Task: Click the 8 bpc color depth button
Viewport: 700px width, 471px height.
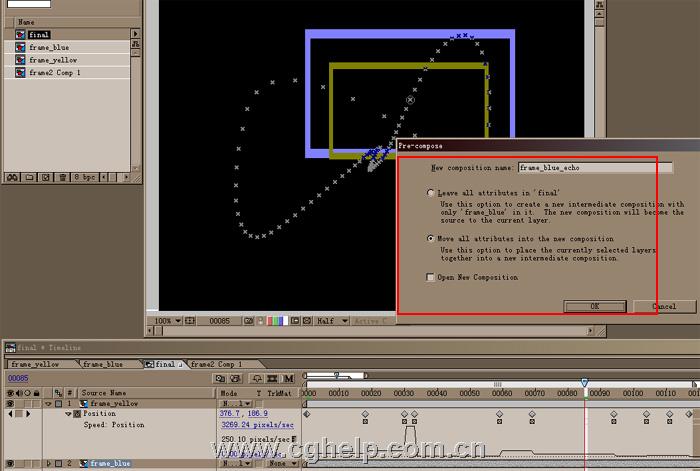Action: coord(84,177)
